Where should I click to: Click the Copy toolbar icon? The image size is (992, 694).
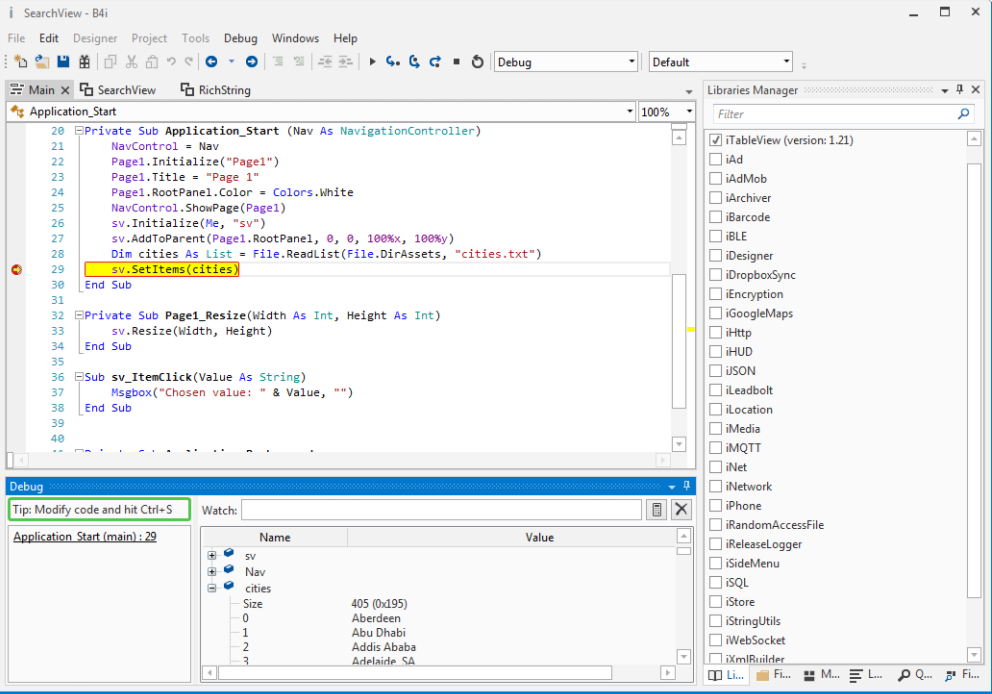pyautogui.click(x=110, y=61)
